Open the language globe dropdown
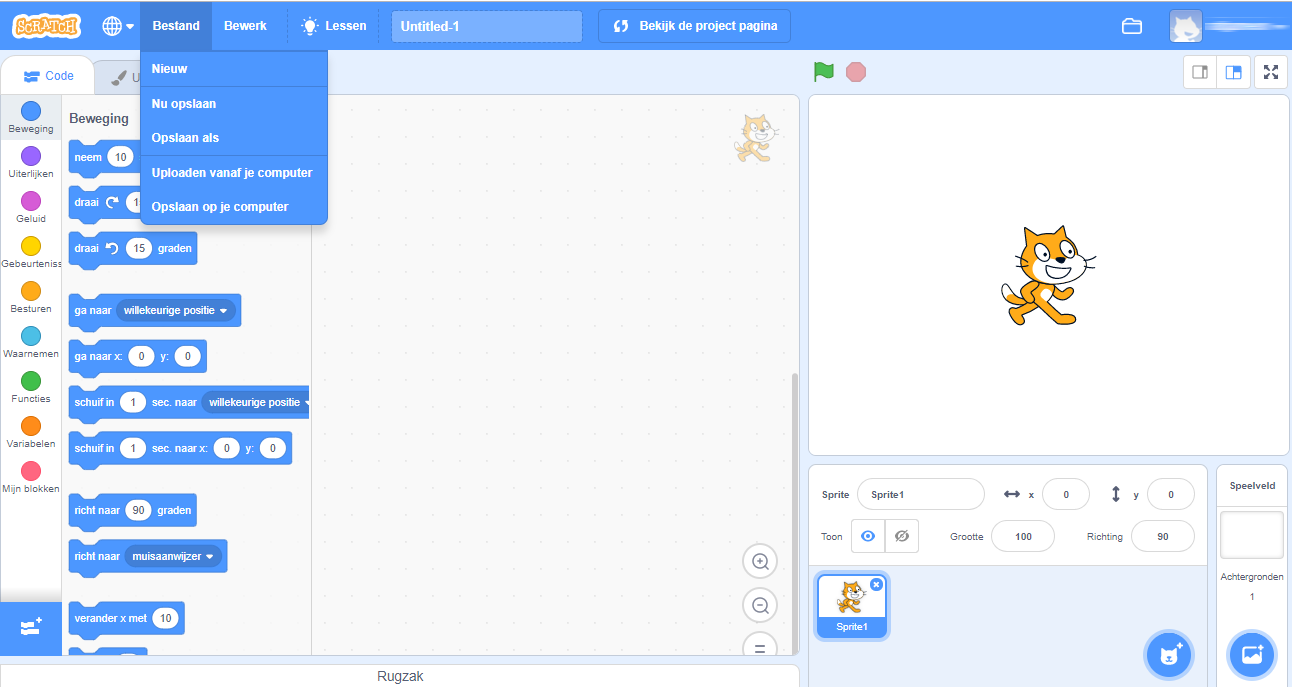This screenshot has width=1292, height=687. (x=114, y=26)
